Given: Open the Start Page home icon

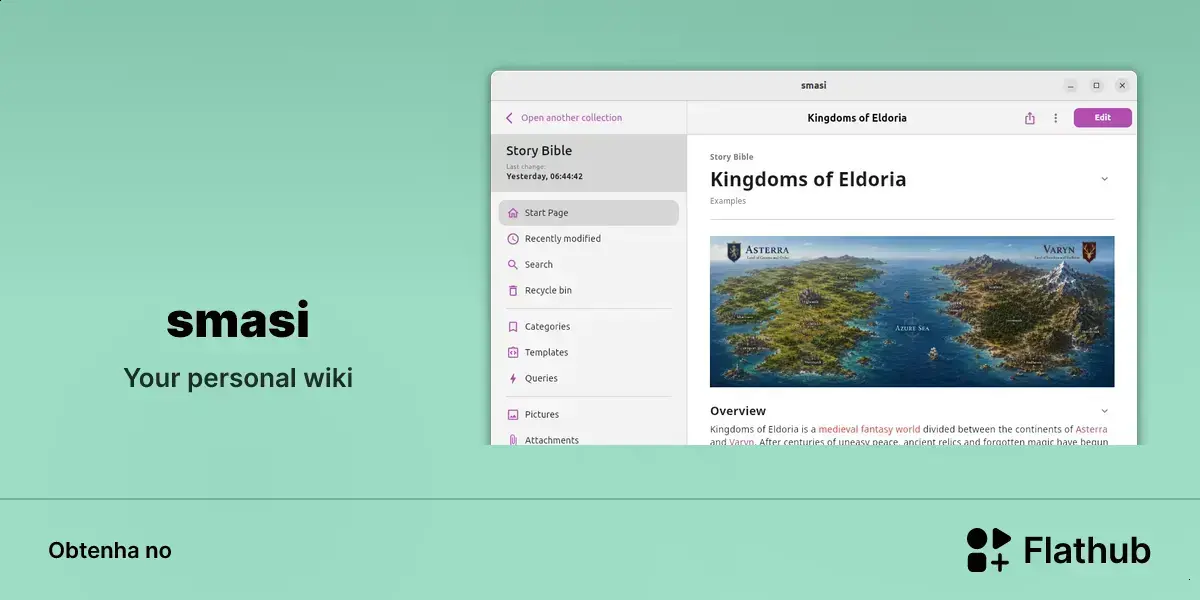Looking at the screenshot, I should (513, 213).
